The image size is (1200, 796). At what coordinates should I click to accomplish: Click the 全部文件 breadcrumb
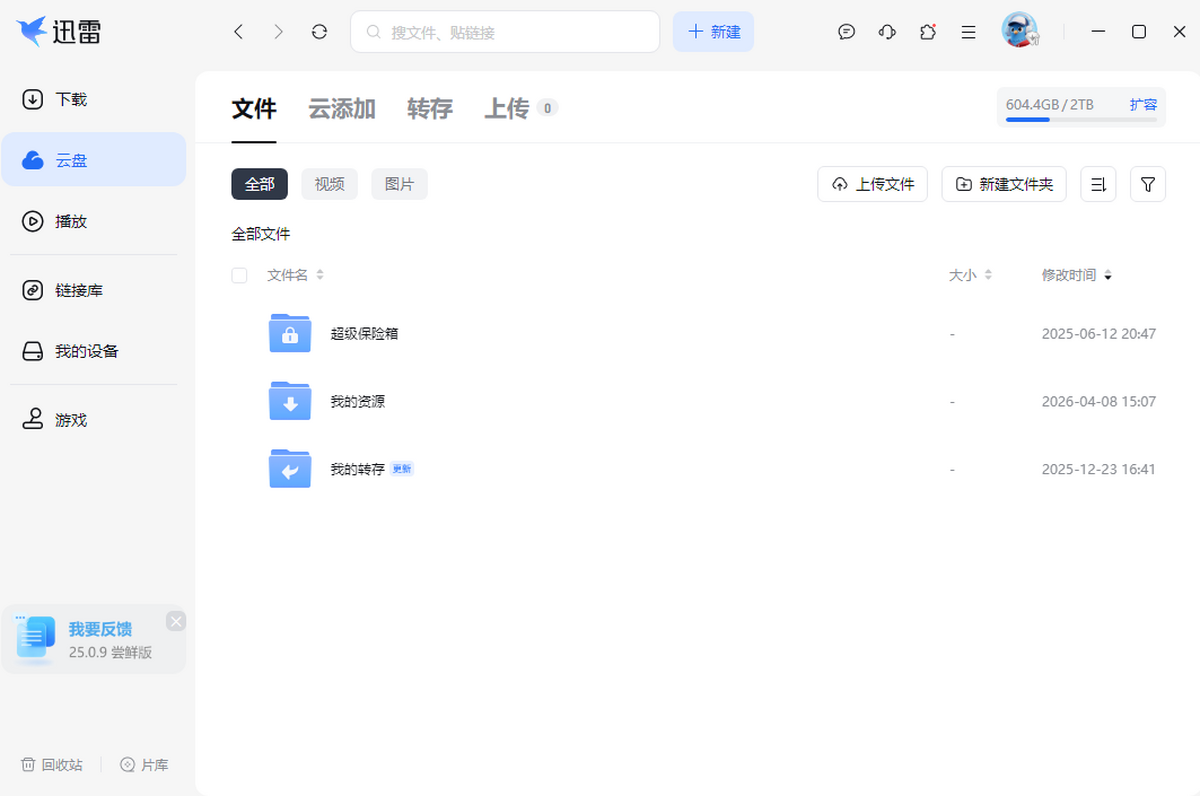coord(261,234)
